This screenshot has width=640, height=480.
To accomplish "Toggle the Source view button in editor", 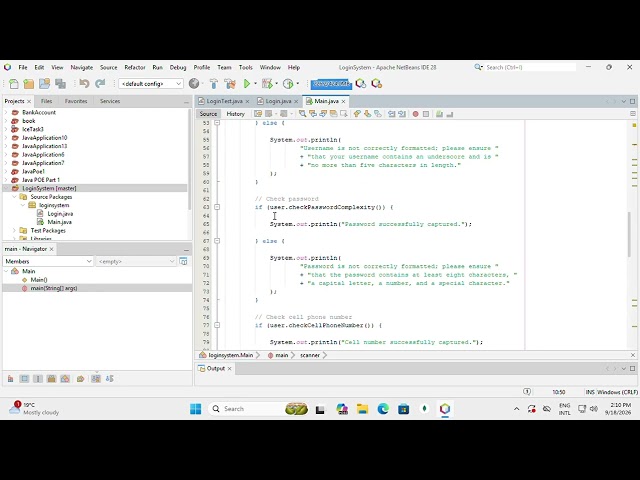I will (208, 114).
